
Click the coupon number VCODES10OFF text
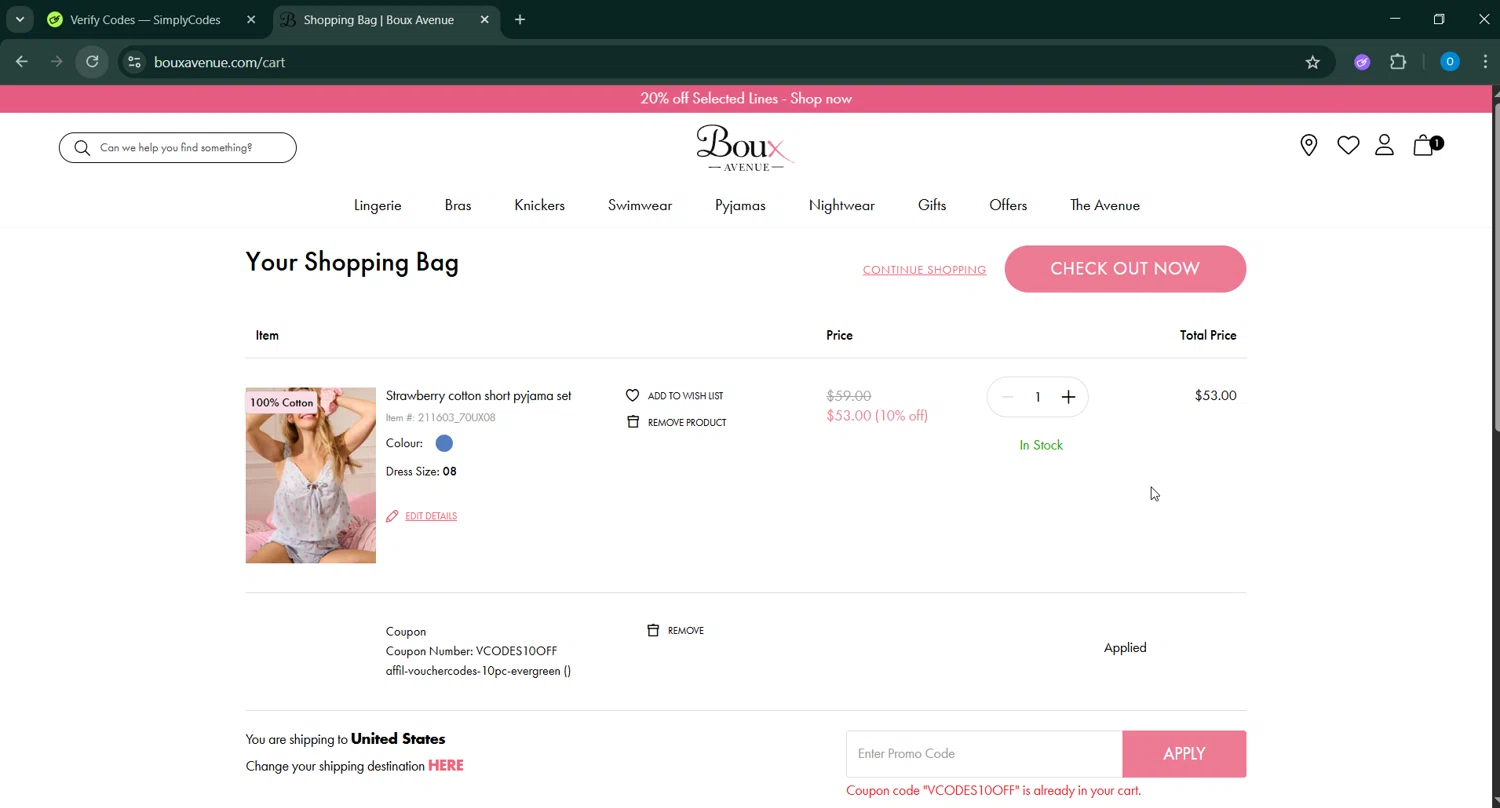516,651
